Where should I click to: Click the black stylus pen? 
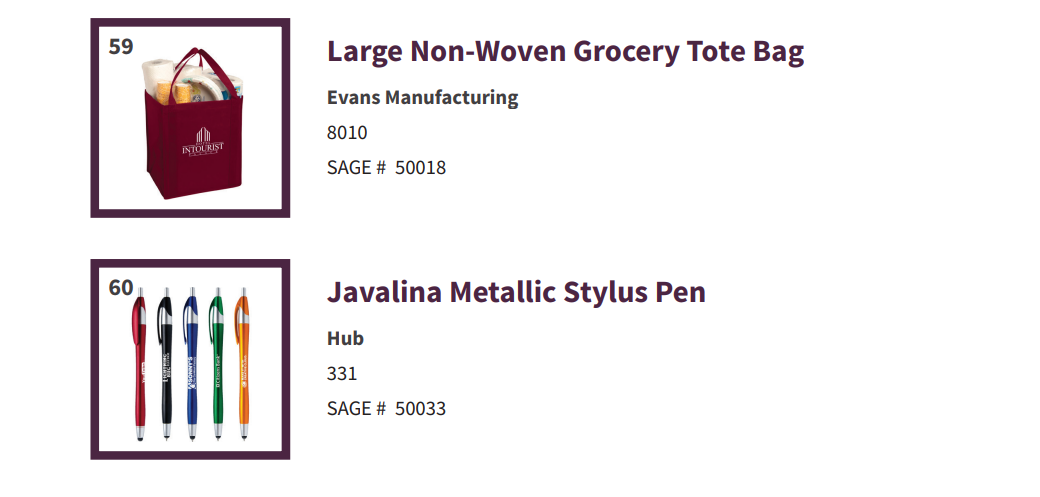point(165,364)
